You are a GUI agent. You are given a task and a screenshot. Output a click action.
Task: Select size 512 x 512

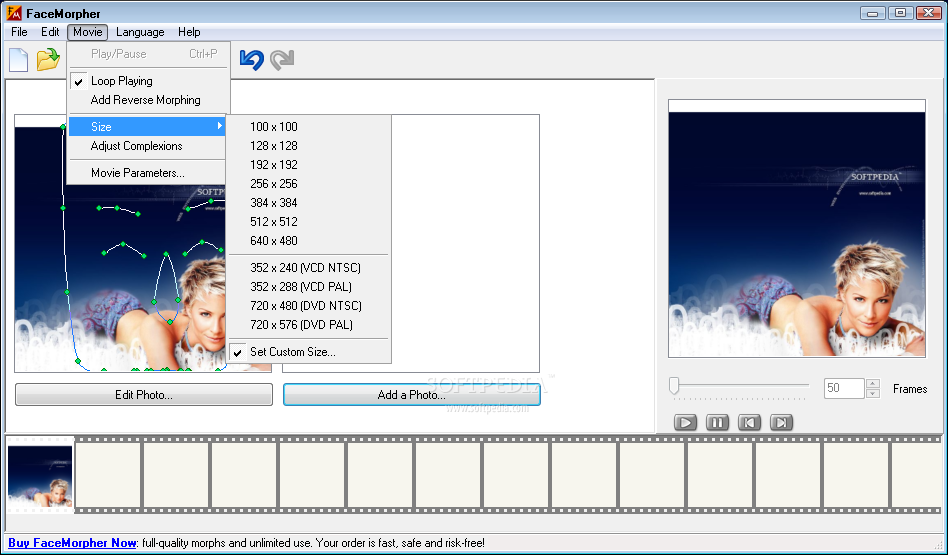[309, 222]
